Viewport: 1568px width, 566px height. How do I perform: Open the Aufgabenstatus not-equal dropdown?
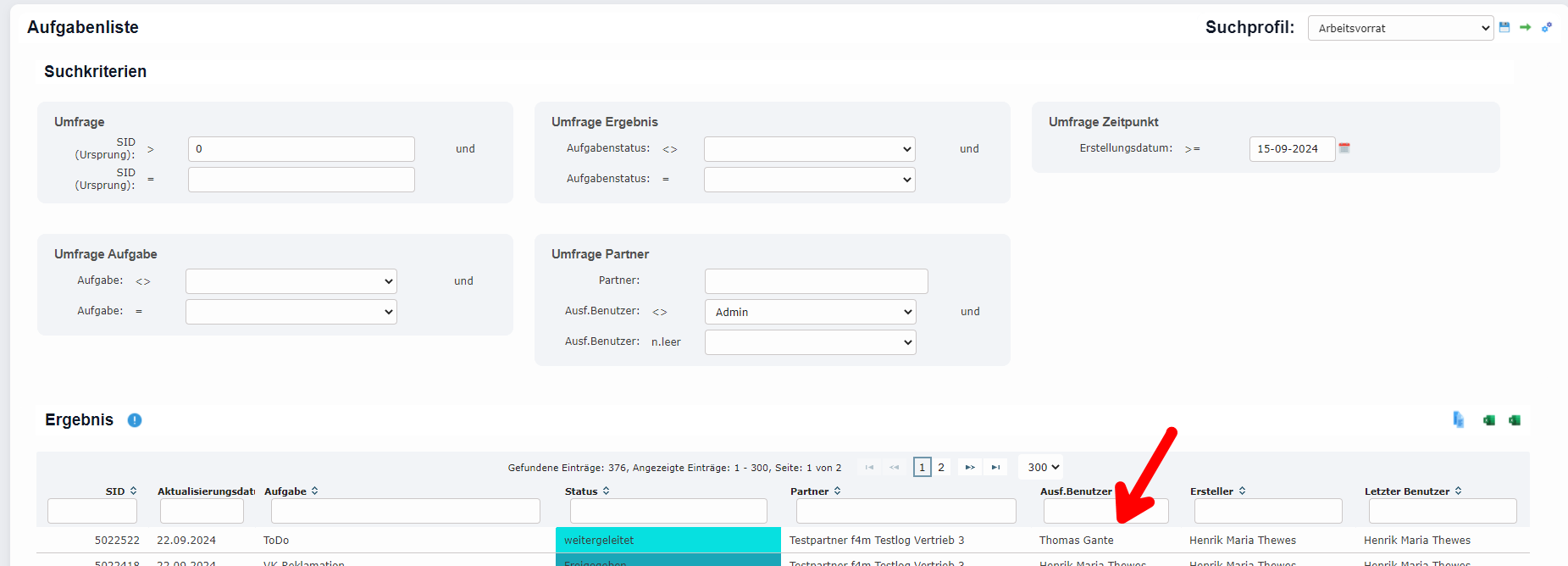(809, 149)
